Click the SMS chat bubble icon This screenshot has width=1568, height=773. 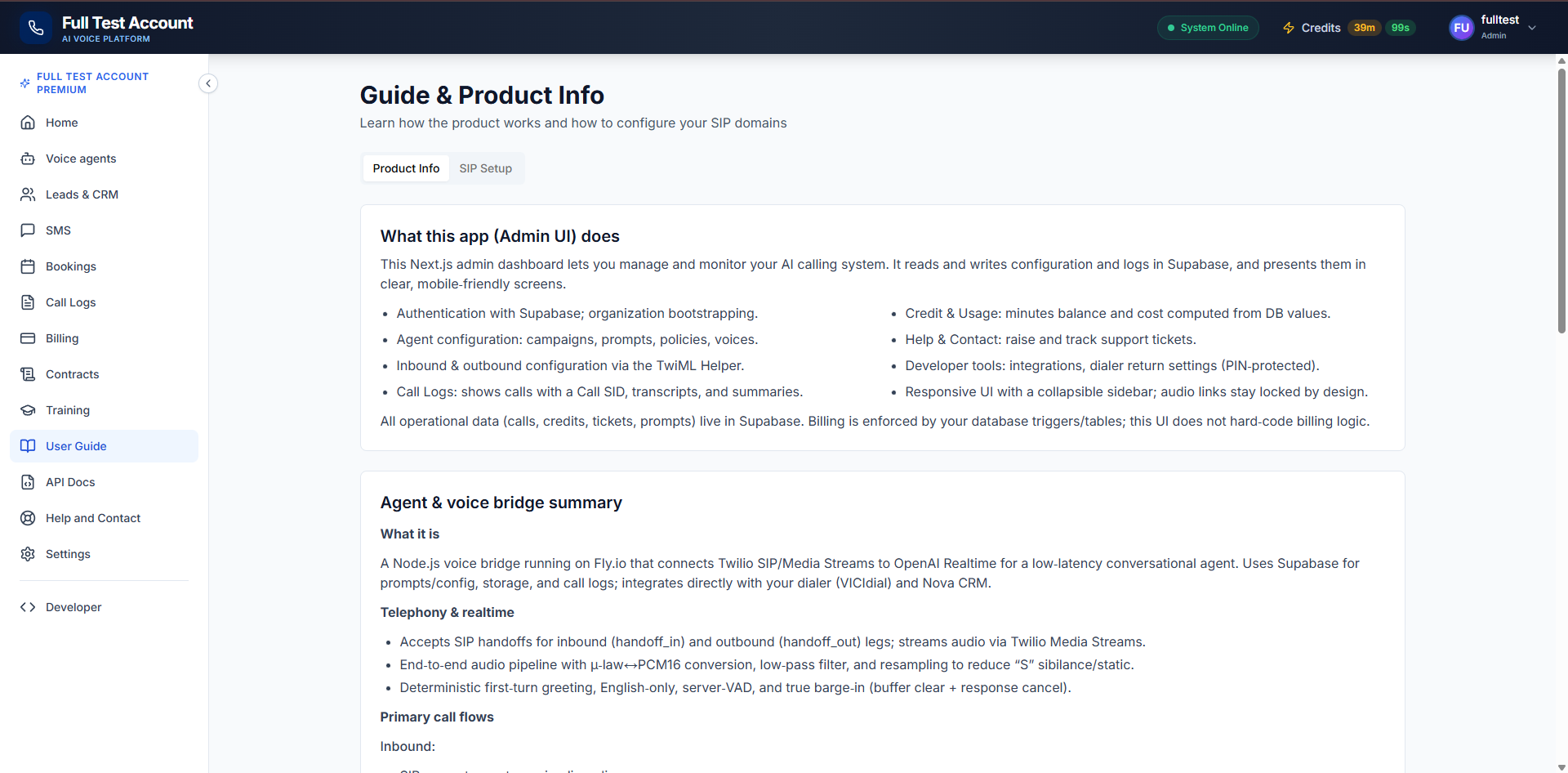tap(28, 230)
